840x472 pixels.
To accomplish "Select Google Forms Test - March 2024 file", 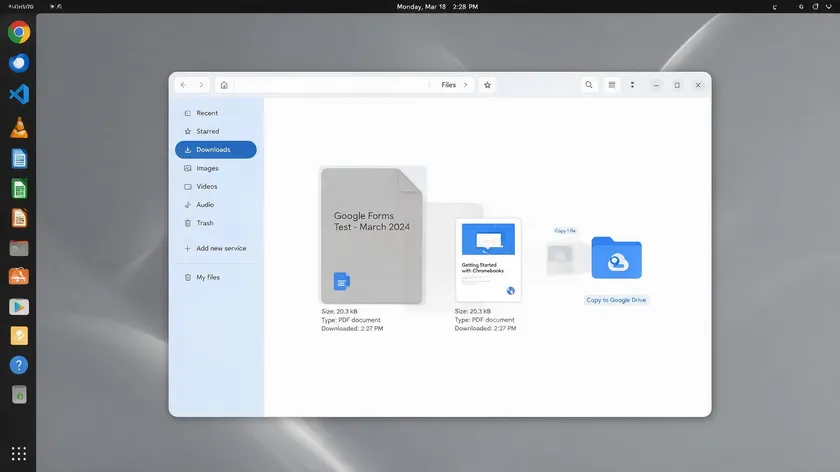I will pyautogui.click(x=372, y=236).
